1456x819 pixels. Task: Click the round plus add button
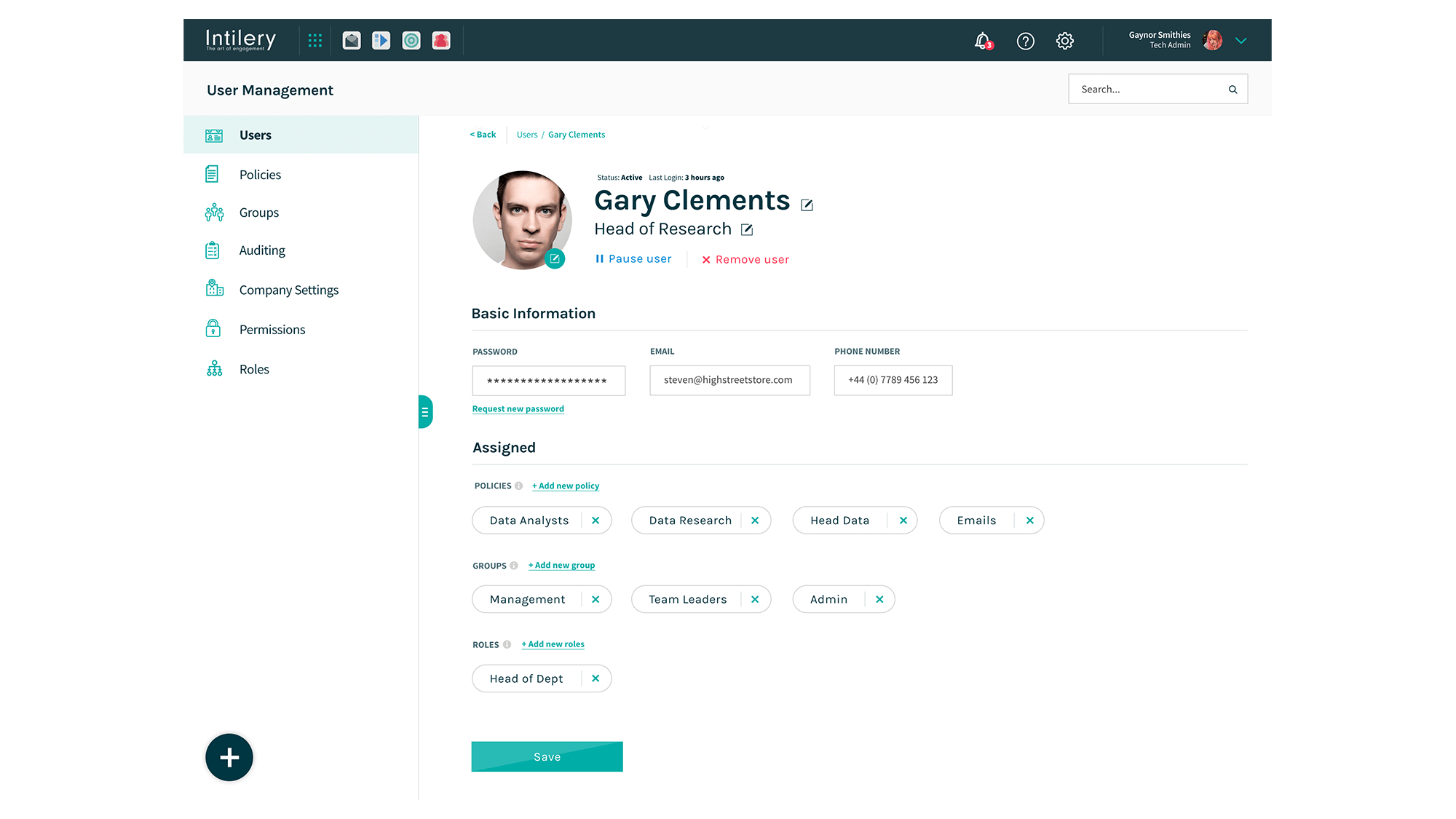pyautogui.click(x=229, y=757)
